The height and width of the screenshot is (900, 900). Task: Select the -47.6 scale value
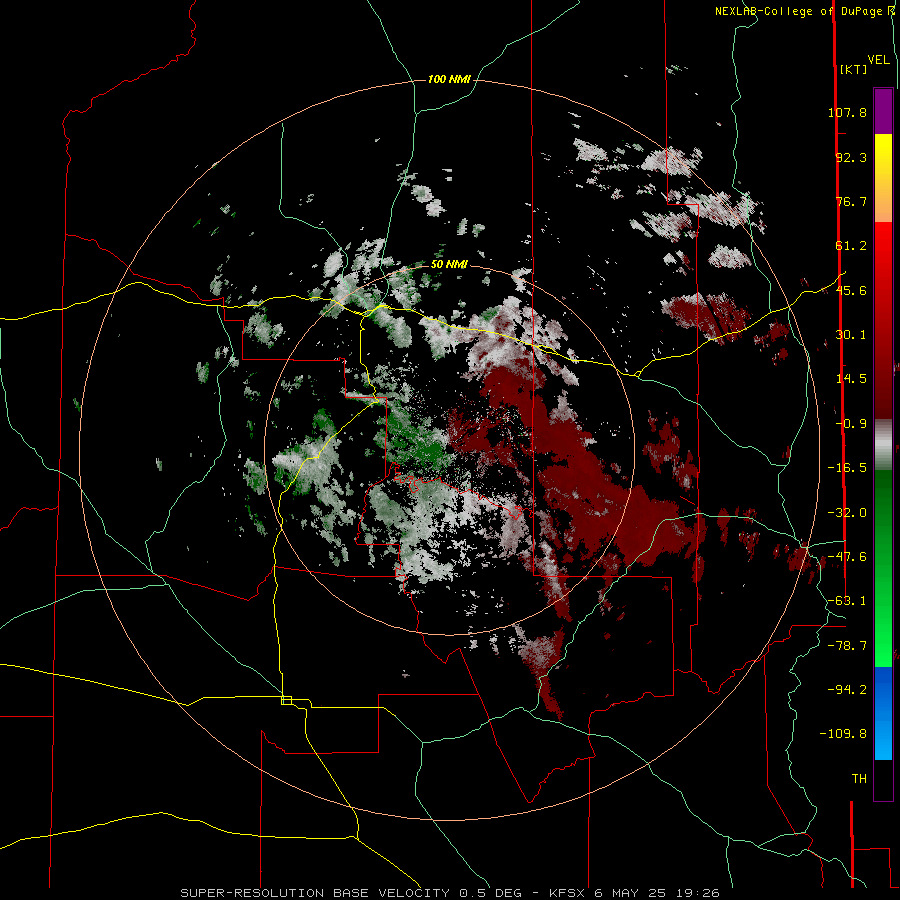pos(847,557)
